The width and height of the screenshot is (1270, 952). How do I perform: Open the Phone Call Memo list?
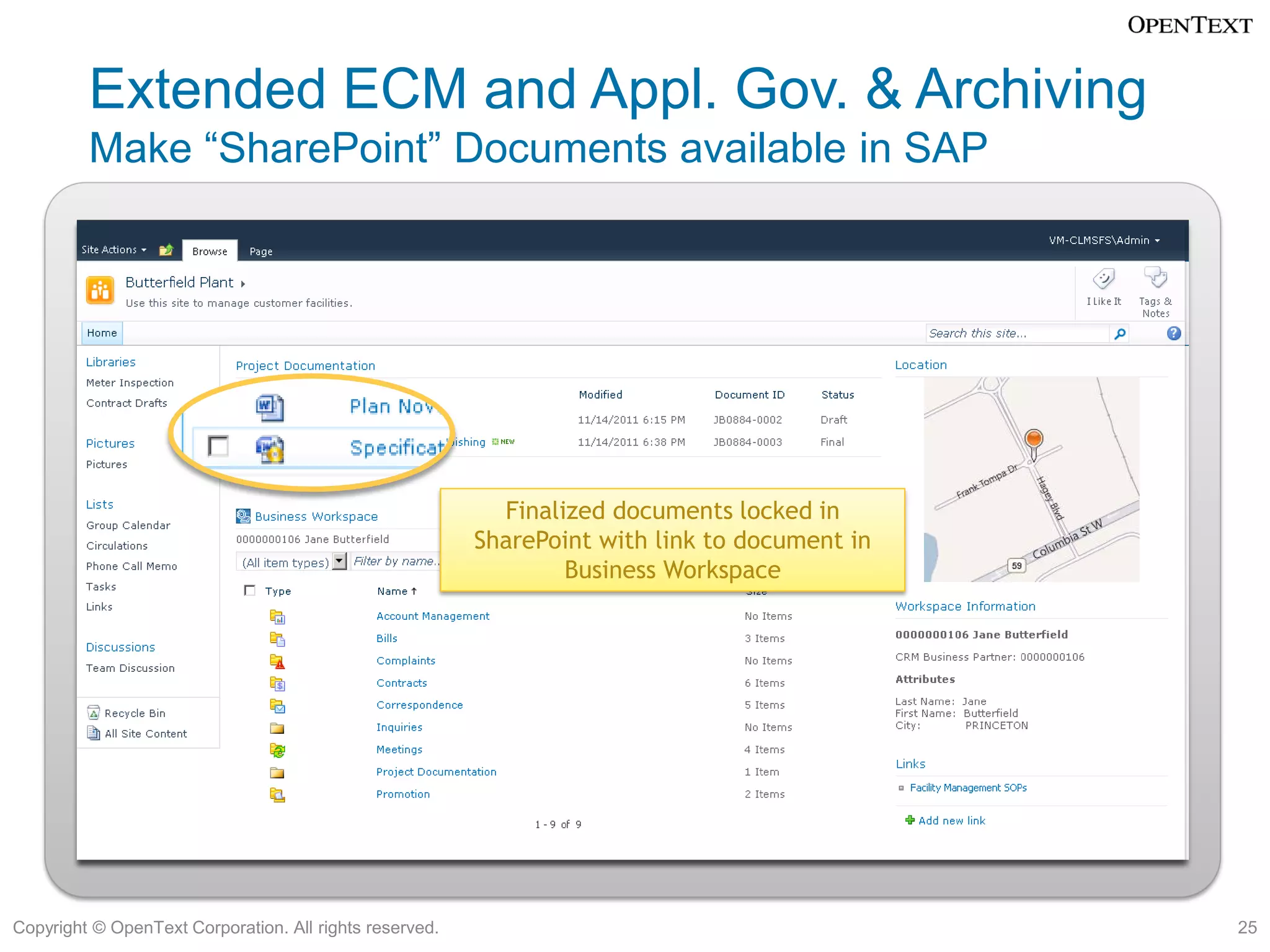point(131,566)
